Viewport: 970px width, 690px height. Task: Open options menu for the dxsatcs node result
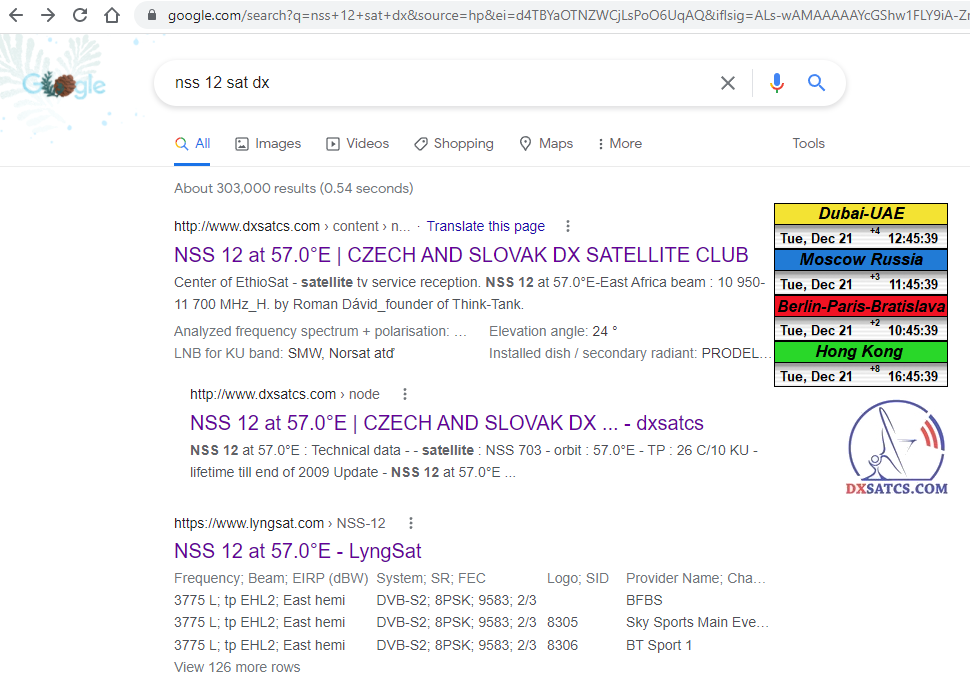[405, 394]
